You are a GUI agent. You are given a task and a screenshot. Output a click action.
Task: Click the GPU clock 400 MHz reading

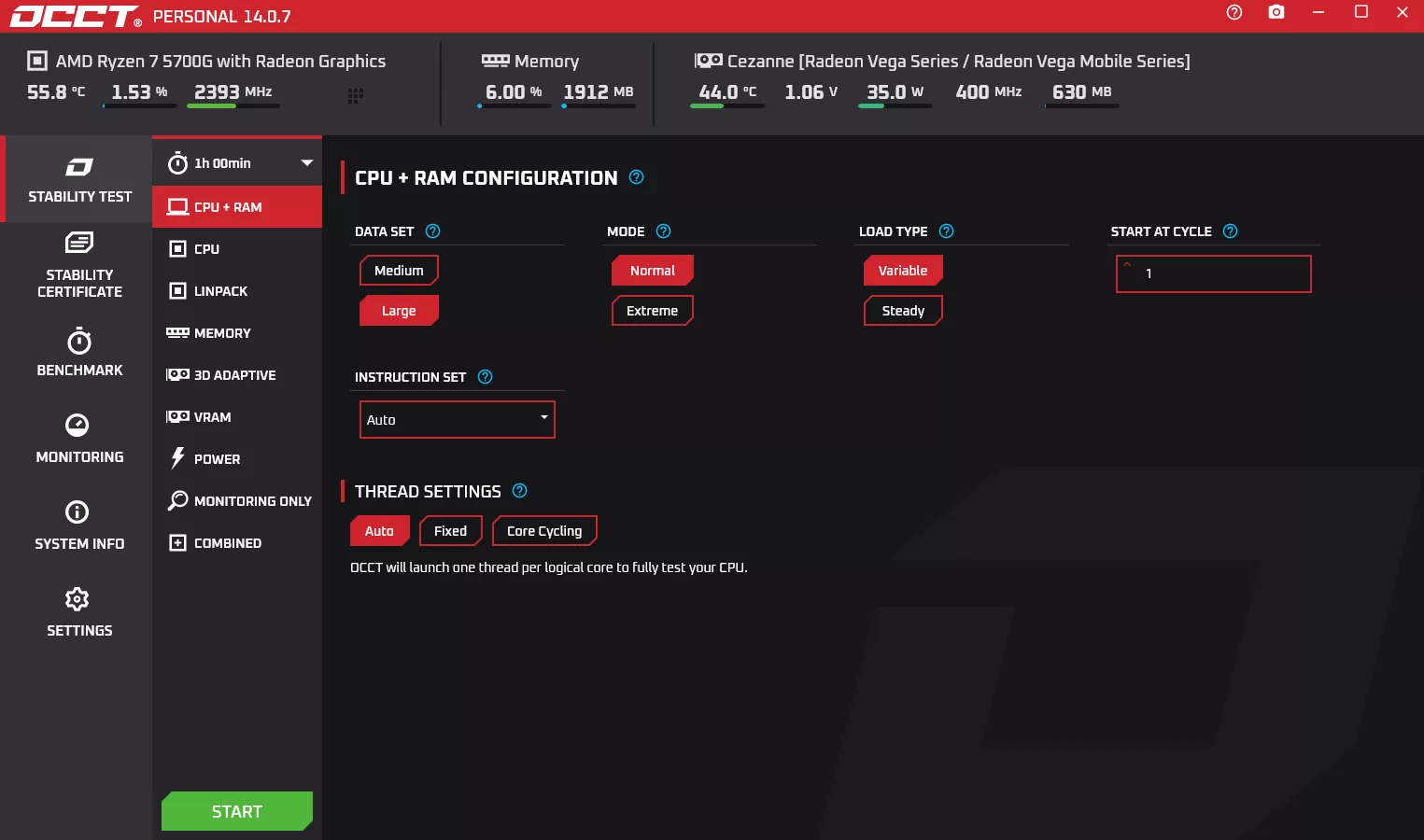coord(989,91)
